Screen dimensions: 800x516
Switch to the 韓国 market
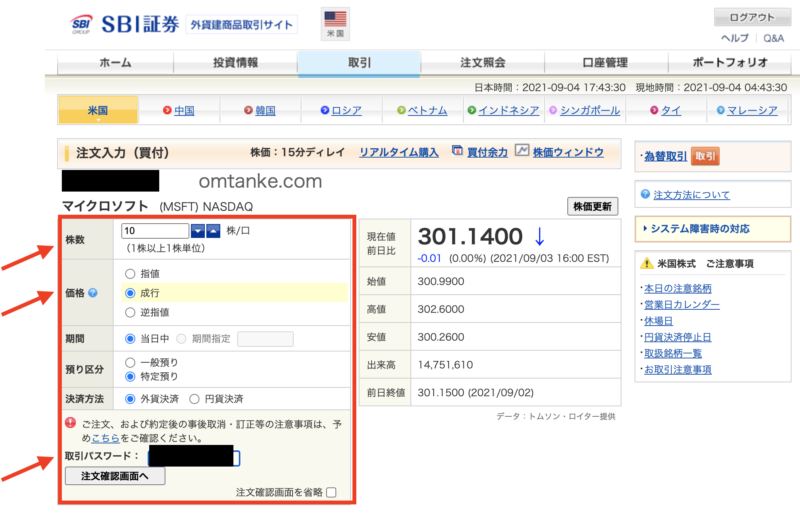point(265,110)
